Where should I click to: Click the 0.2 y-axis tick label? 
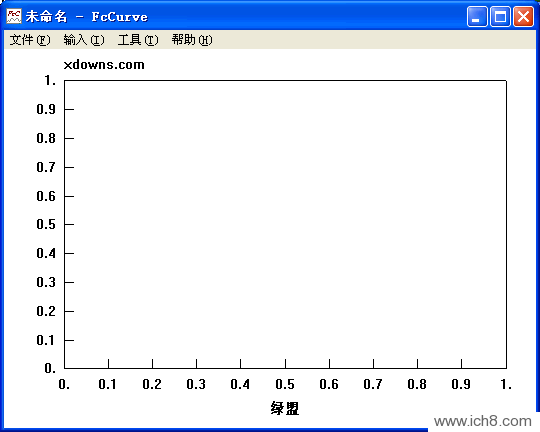[x=46, y=311]
